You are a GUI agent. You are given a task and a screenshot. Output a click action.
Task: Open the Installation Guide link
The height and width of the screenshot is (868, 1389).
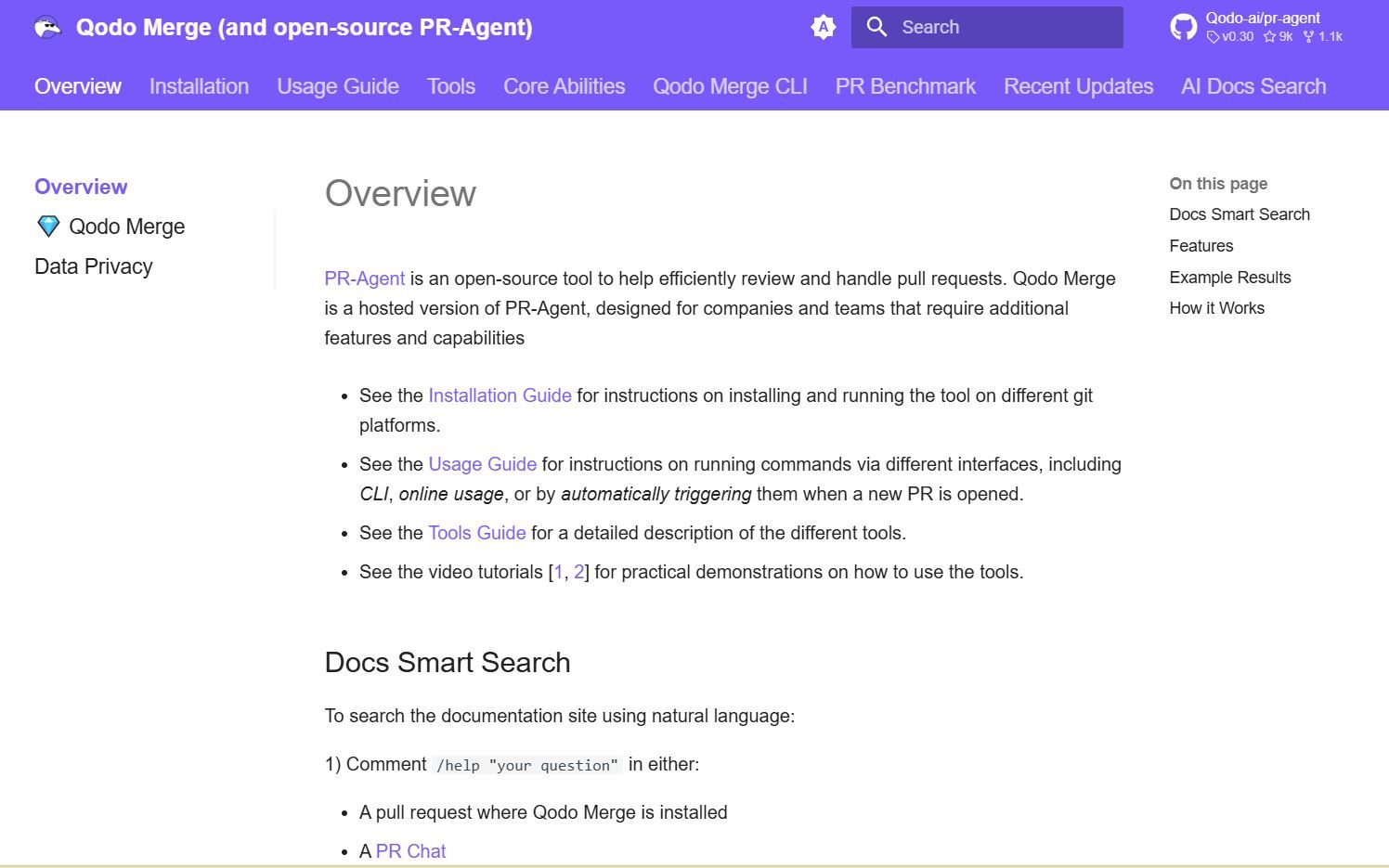click(x=500, y=395)
